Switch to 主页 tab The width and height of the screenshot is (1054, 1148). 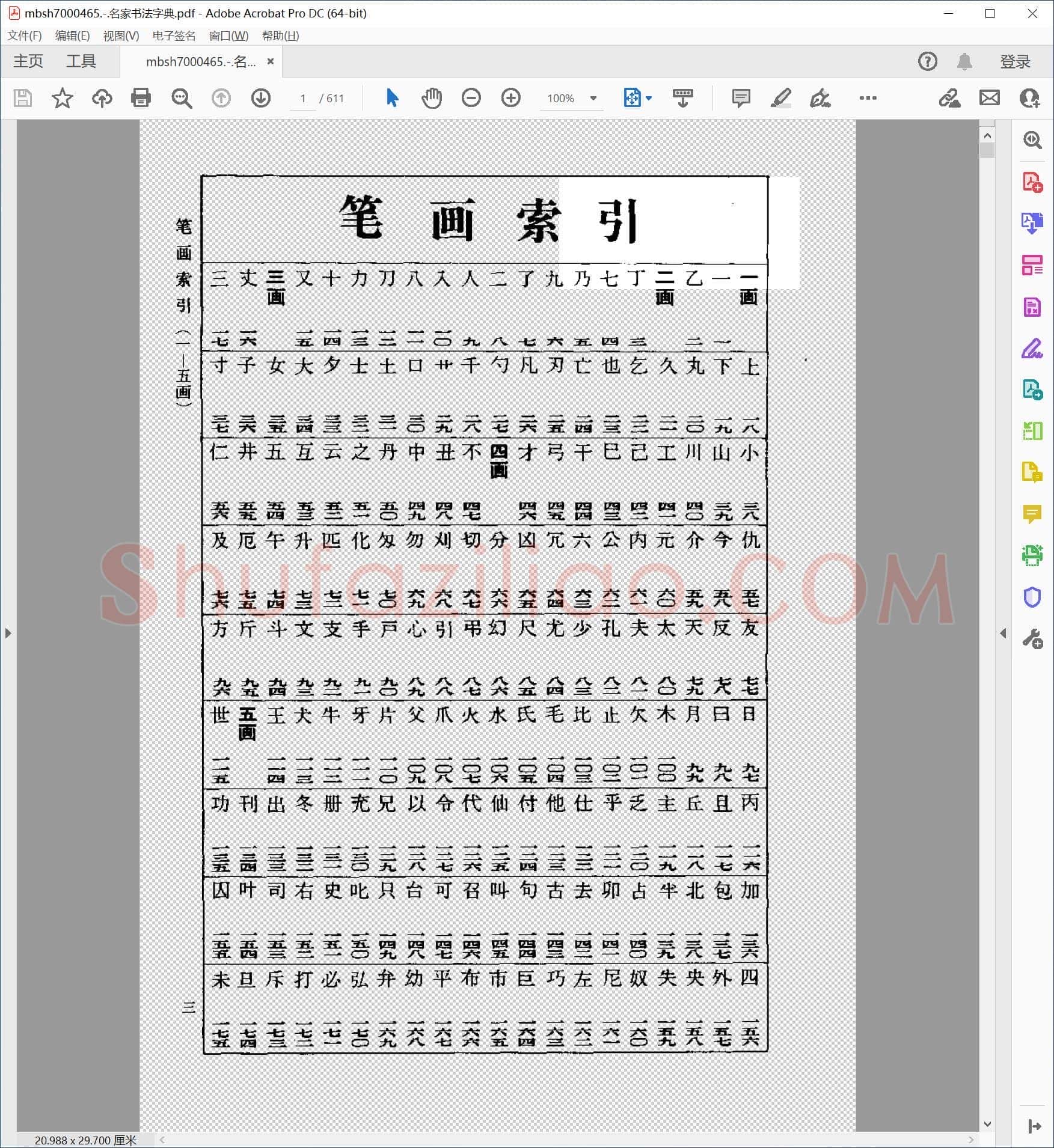point(28,61)
